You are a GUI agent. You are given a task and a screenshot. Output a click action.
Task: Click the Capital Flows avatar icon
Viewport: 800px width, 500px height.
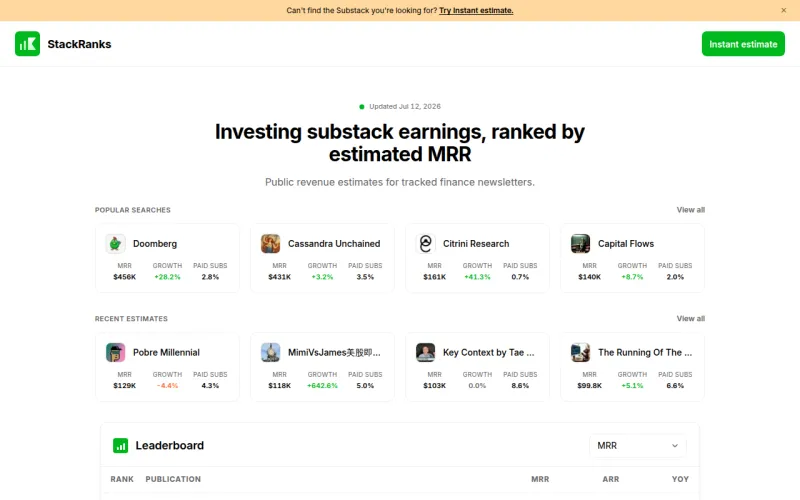point(580,243)
